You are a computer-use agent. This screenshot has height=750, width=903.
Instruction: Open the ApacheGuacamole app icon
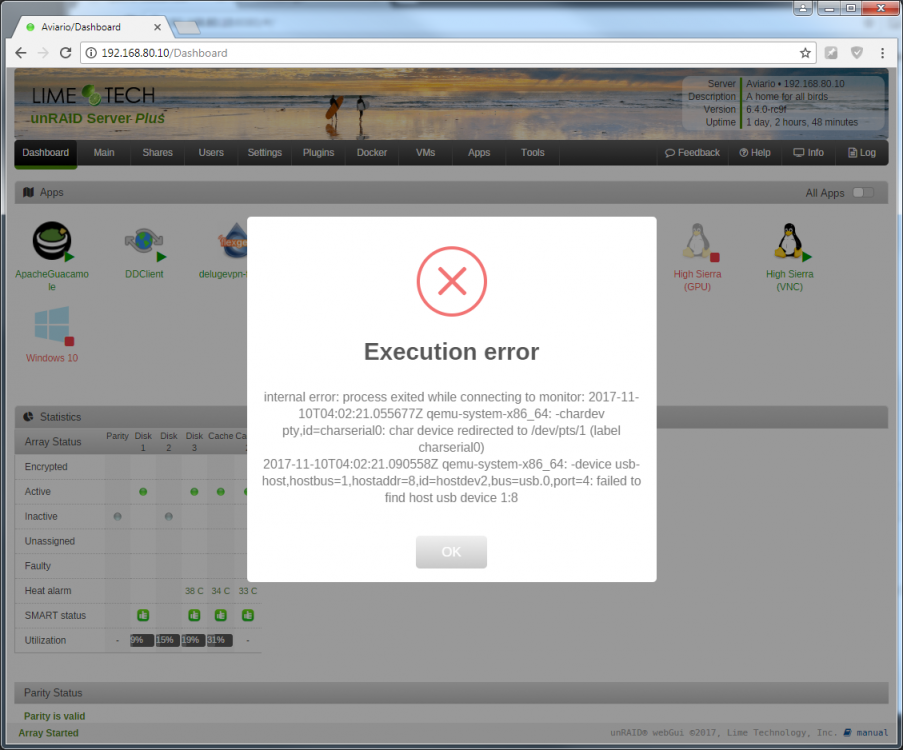coord(52,241)
